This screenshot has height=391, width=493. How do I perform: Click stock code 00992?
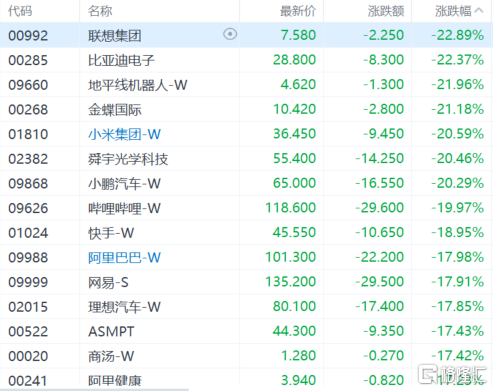point(28,36)
